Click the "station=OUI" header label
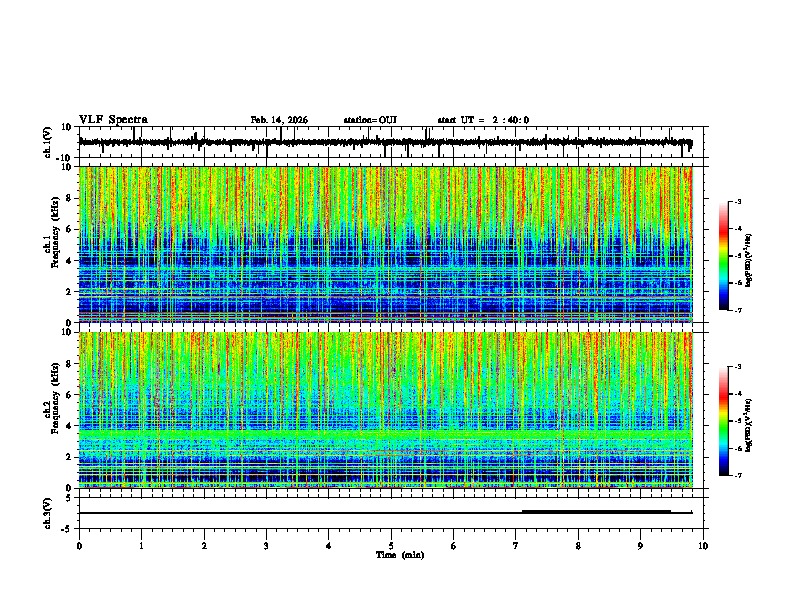The height and width of the screenshot is (612, 792). tap(370, 120)
